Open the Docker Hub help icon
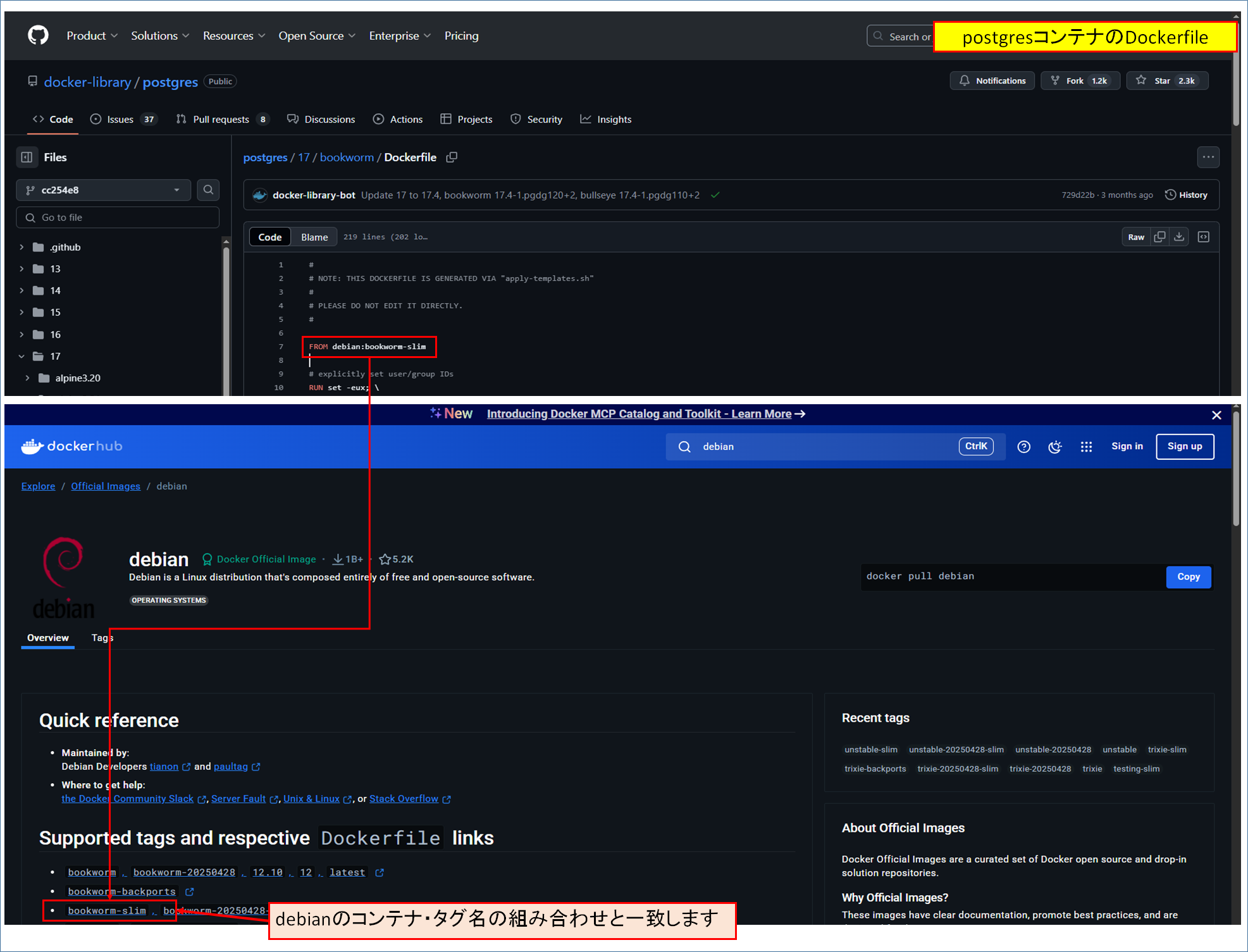 (1023, 447)
